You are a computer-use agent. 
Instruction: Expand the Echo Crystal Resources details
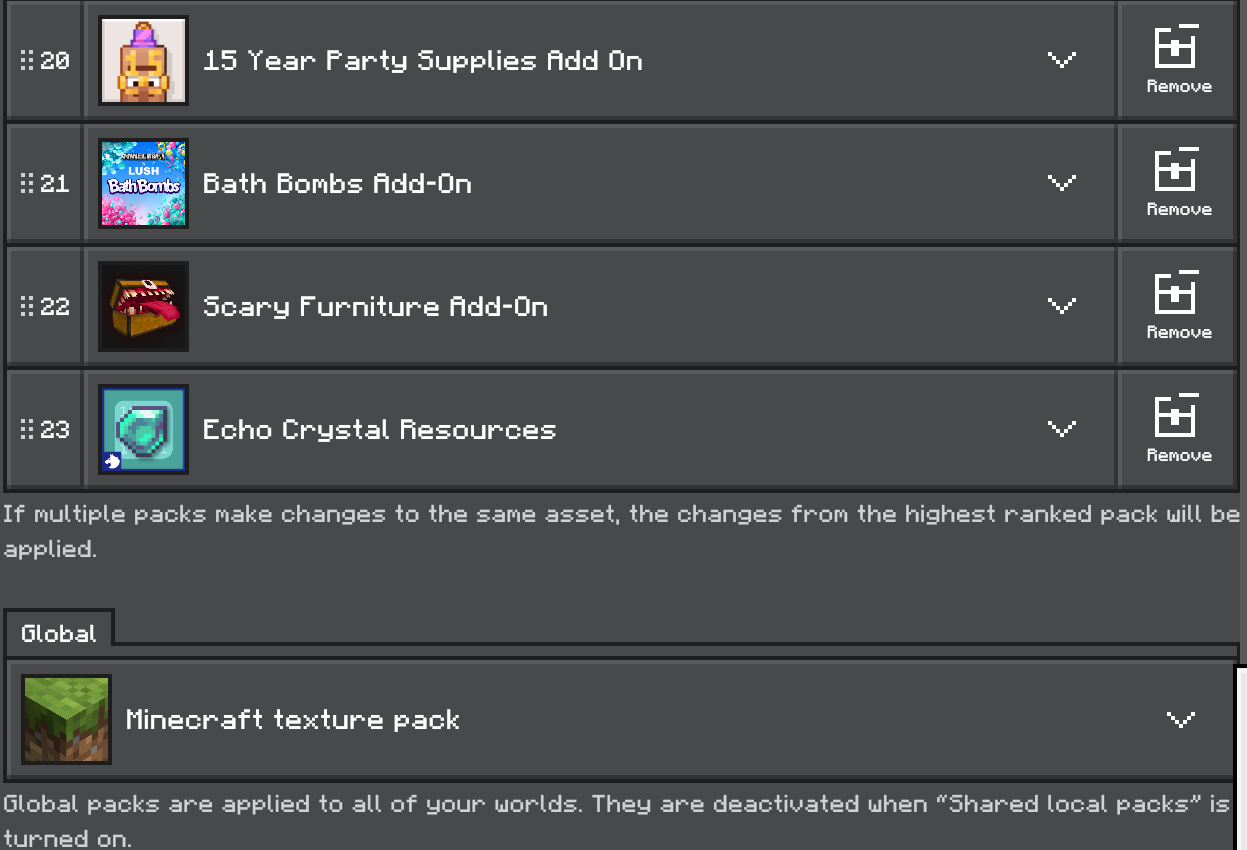(x=1060, y=429)
